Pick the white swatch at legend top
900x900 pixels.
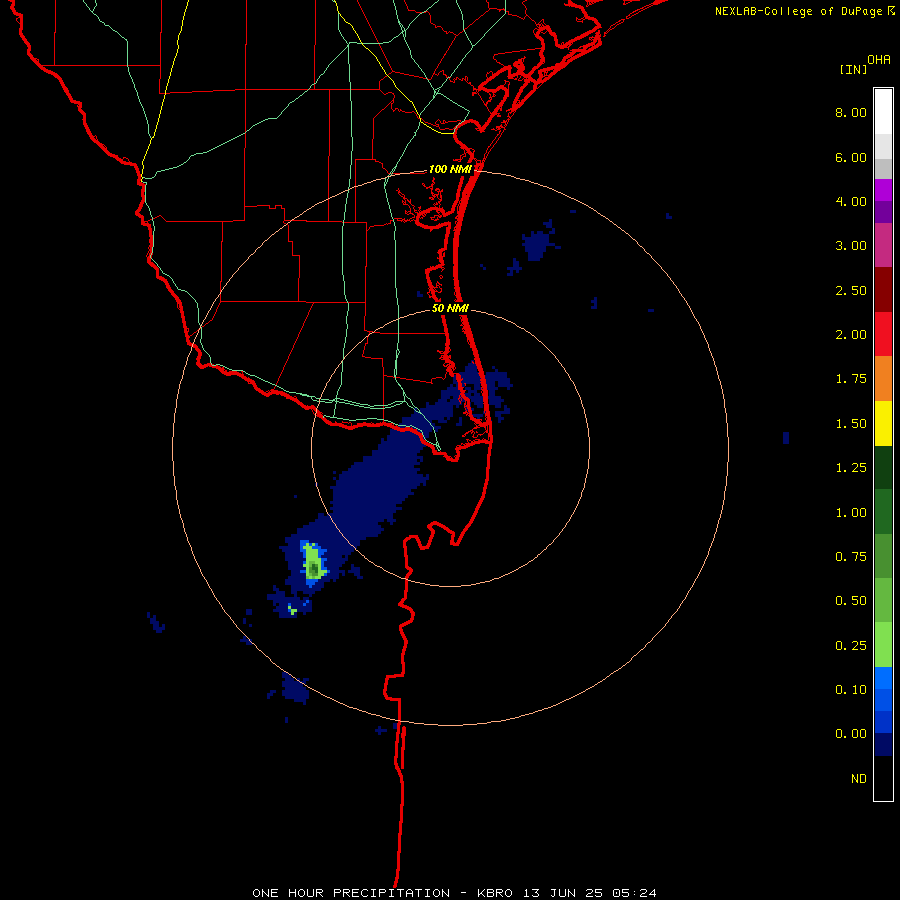(x=883, y=112)
